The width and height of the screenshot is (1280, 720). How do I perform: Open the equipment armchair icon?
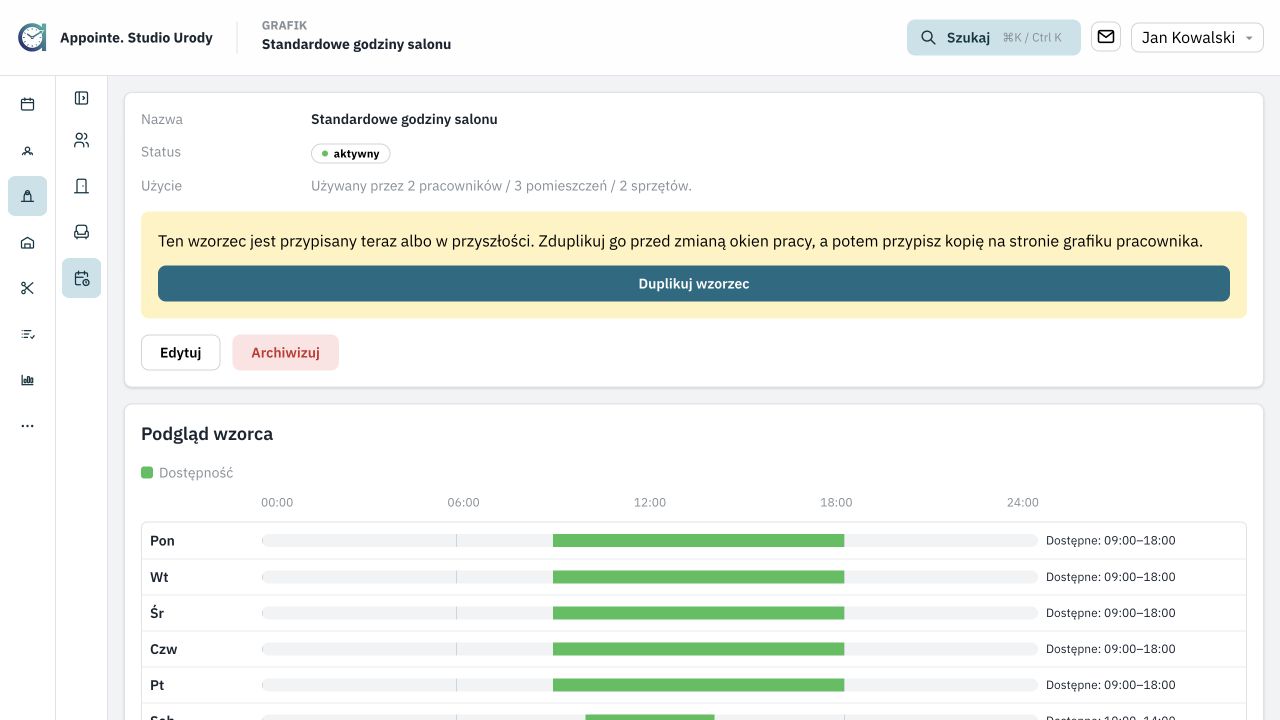pos(82,232)
